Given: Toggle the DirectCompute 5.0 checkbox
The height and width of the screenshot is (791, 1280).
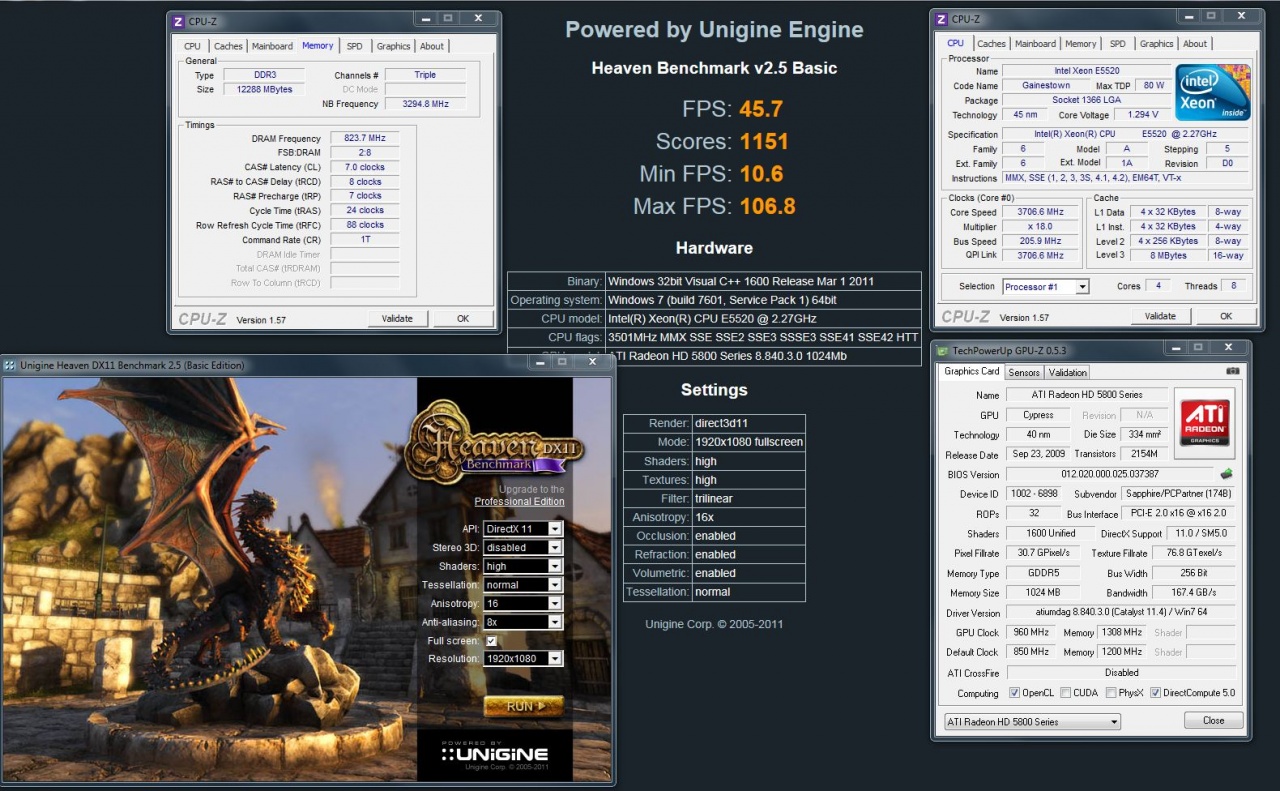Looking at the screenshot, I should [1156, 693].
